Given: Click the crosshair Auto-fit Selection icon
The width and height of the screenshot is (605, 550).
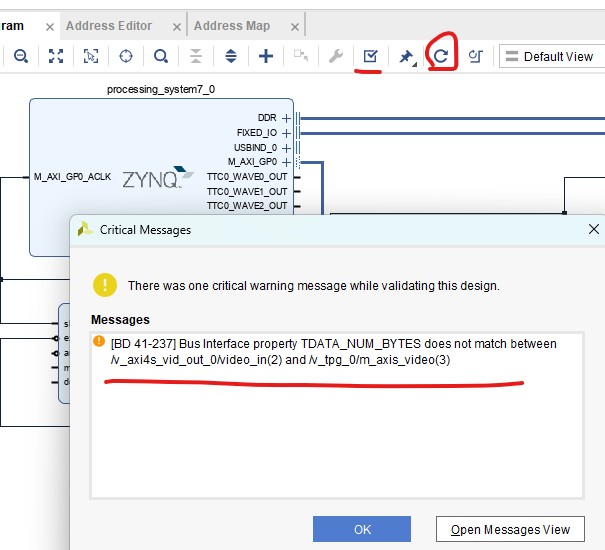Looking at the screenshot, I should [x=126, y=57].
